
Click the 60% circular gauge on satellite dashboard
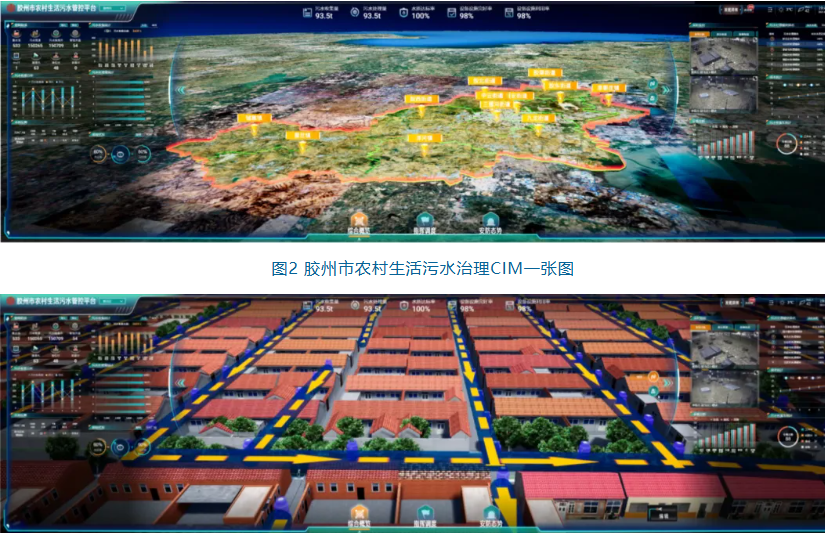point(98,153)
